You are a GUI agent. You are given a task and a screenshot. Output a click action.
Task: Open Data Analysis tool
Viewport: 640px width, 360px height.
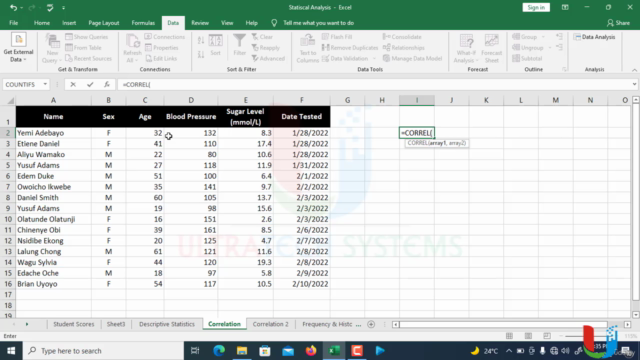click(x=594, y=37)
